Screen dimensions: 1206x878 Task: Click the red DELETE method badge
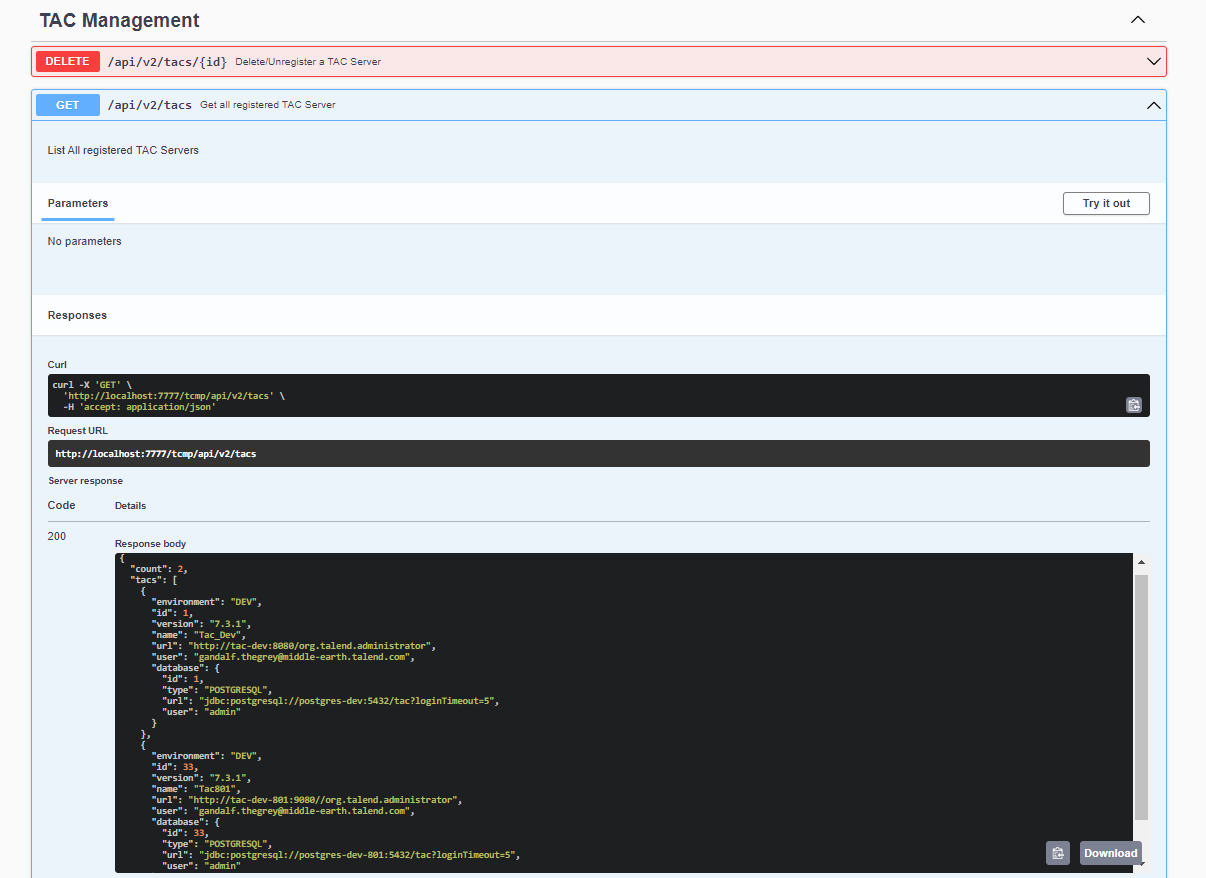[x=67, y=61]
